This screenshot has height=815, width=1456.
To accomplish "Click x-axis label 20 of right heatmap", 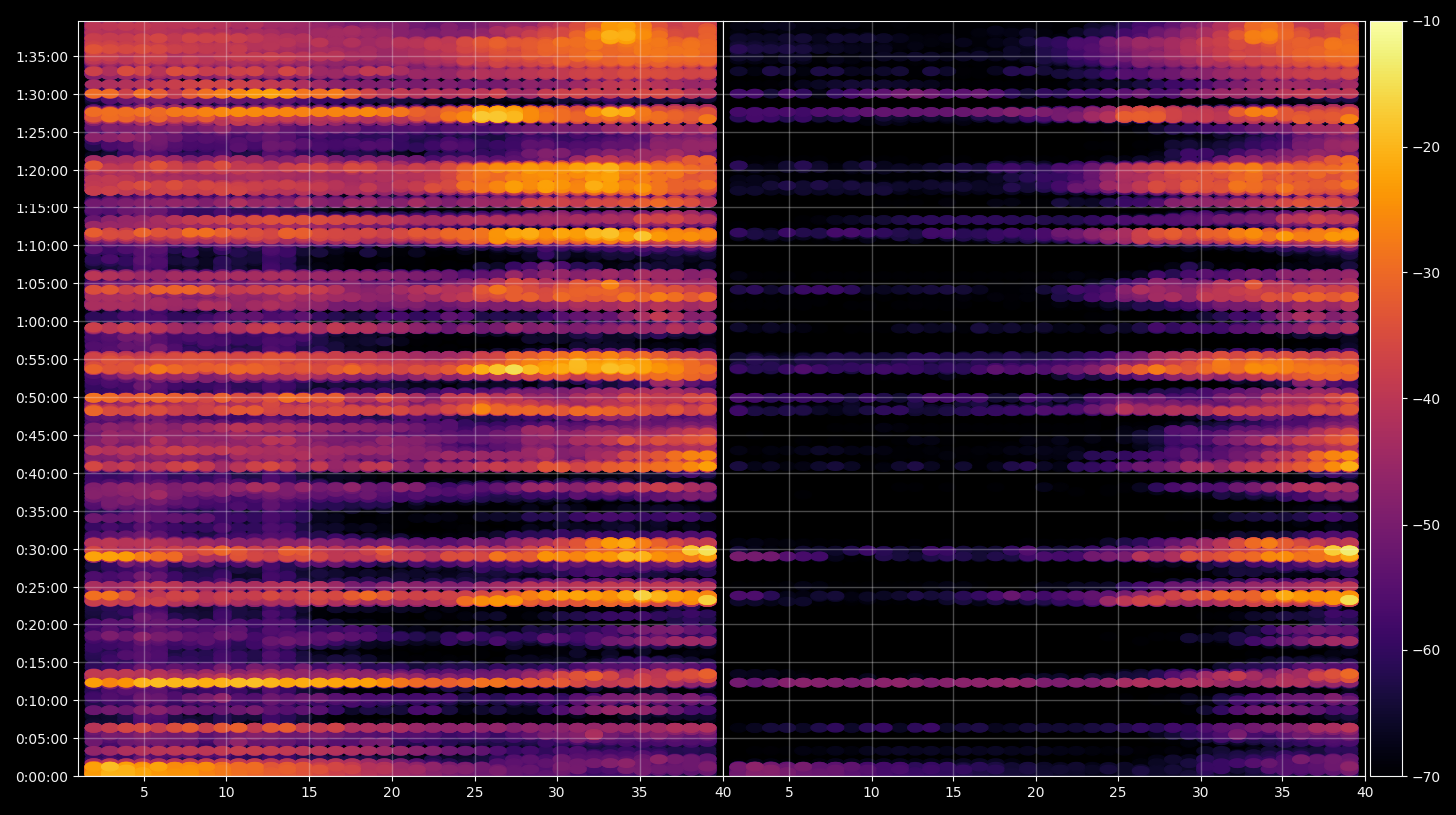I will coord(1036,793).
